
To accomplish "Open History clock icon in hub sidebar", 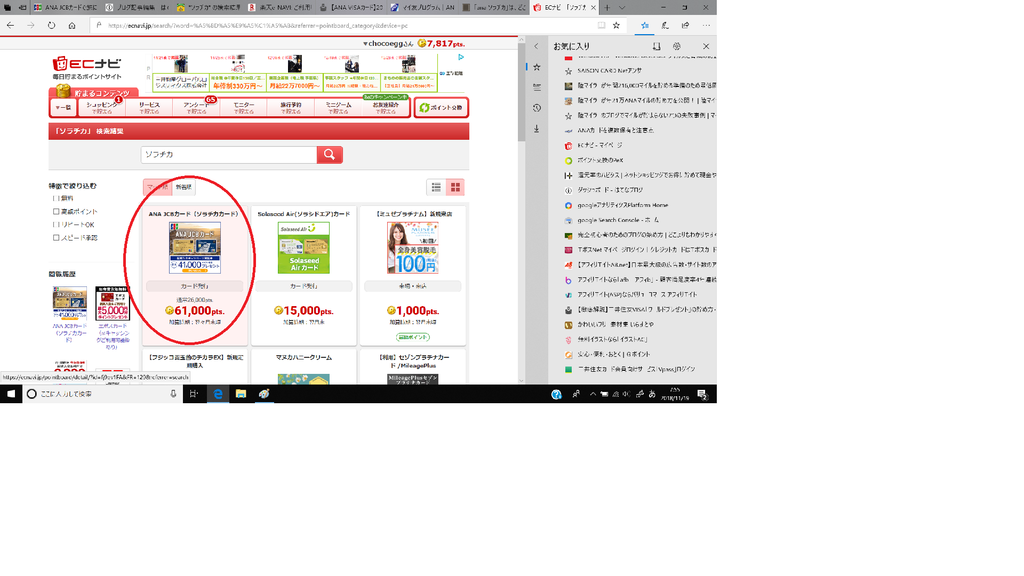I will (537, 108).
